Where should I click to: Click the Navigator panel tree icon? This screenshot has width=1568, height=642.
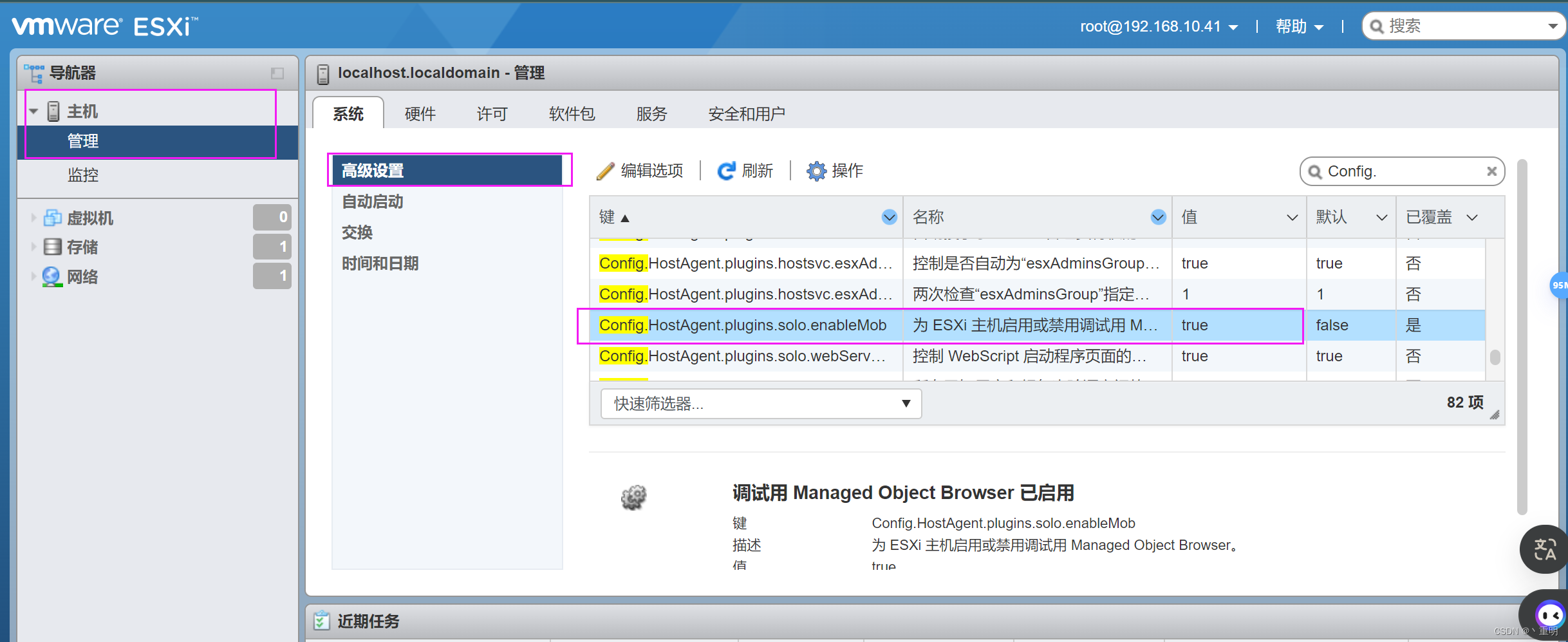[x=33, y=73]
